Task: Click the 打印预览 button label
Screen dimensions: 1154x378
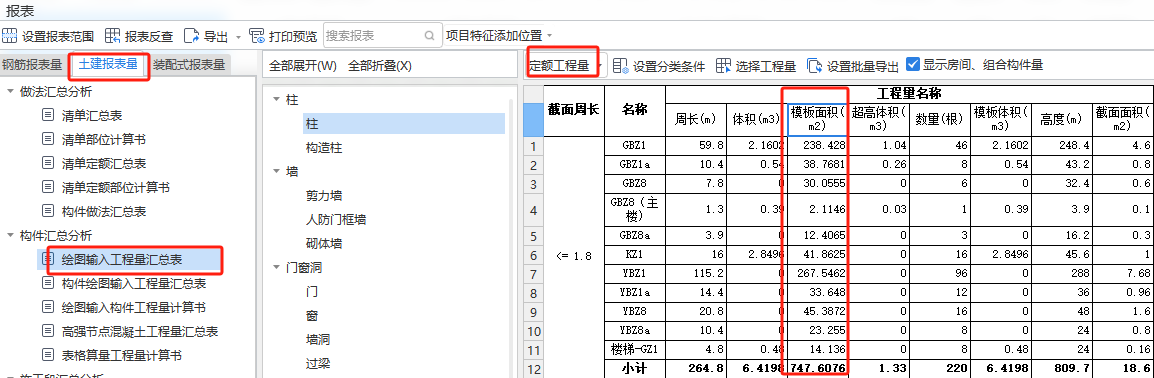Action: coord(293,36)
